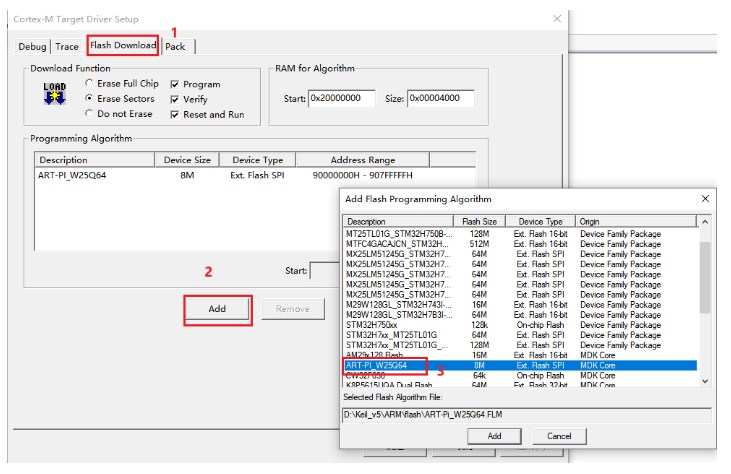This screenshot has width=731, height=474.
Task: Click the Remove button
Action: [x=293, y=309]
